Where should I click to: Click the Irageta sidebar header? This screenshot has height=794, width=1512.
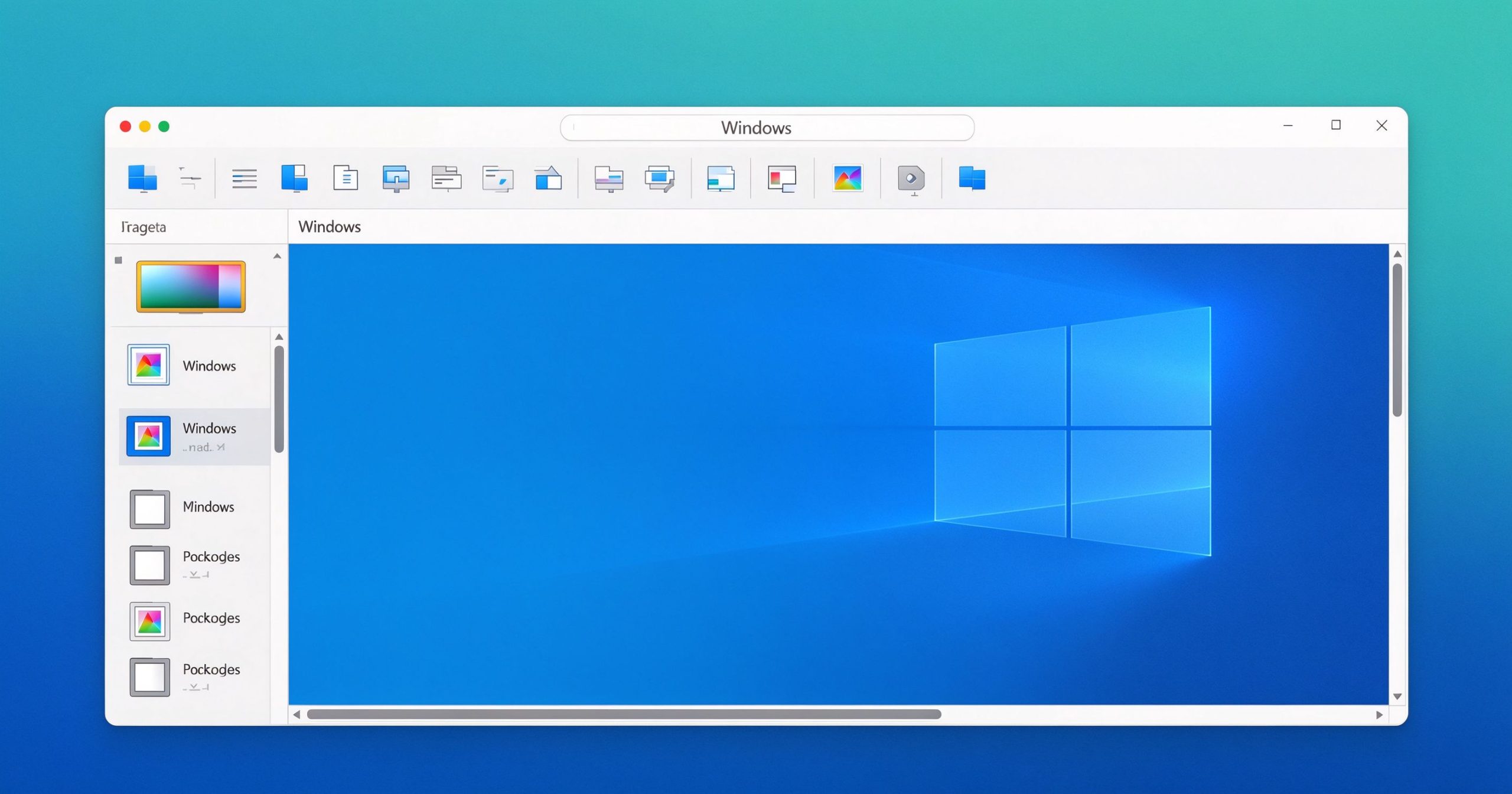click(x=143, y=227)
